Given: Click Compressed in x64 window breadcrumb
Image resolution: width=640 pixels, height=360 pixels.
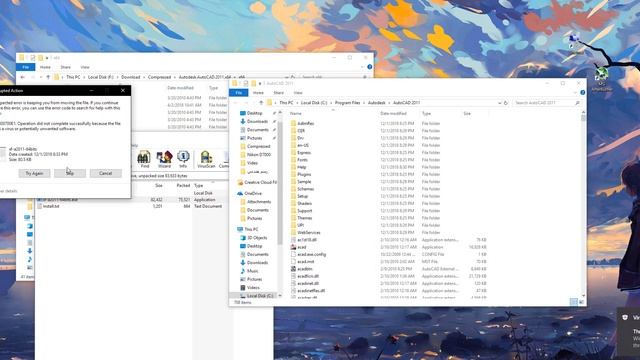Looking at the screenshot, I should 159,77.
